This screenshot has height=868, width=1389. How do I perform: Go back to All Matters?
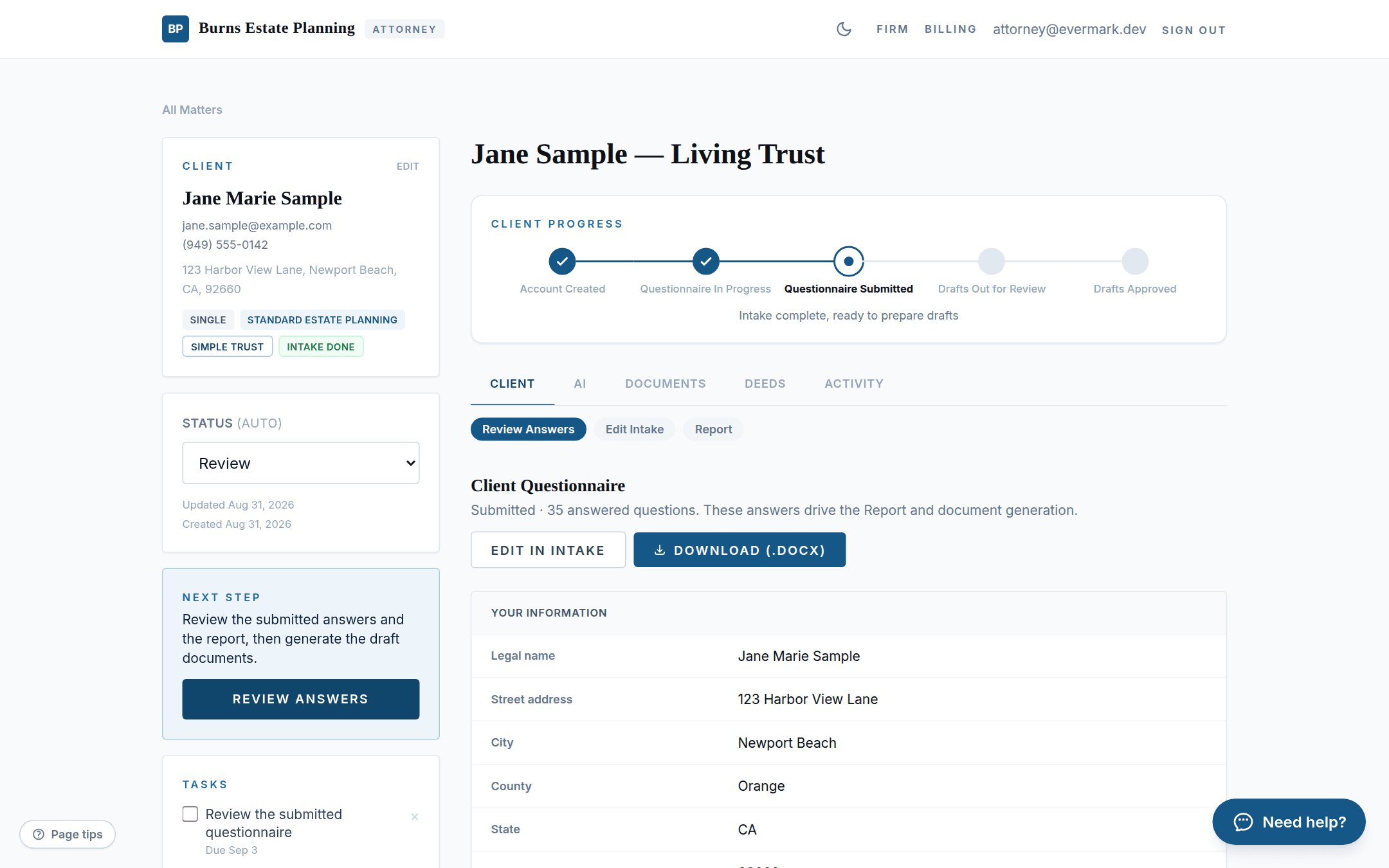tap(192, 110)
